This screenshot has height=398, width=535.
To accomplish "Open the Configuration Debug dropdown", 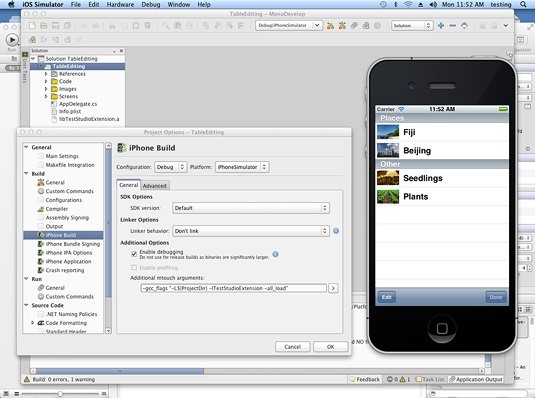I will tap(171, 167).
